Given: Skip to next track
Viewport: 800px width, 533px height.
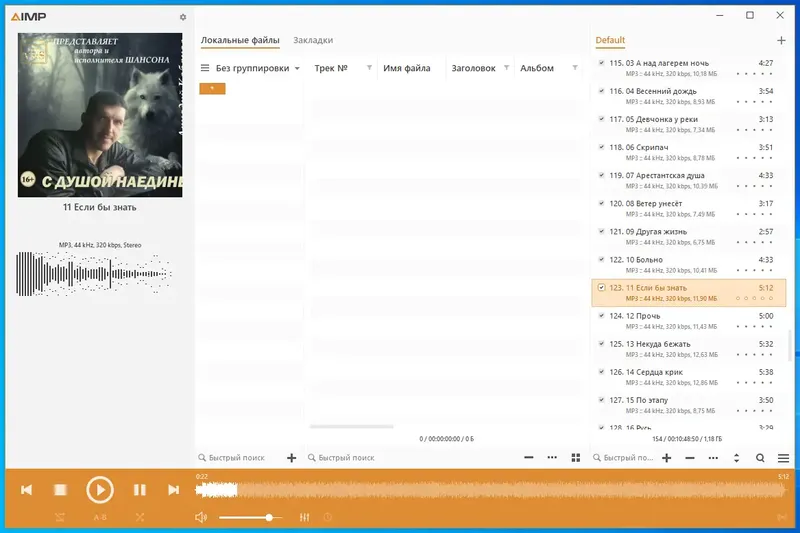Looking at the screenshot, I should tap(173, 490).
